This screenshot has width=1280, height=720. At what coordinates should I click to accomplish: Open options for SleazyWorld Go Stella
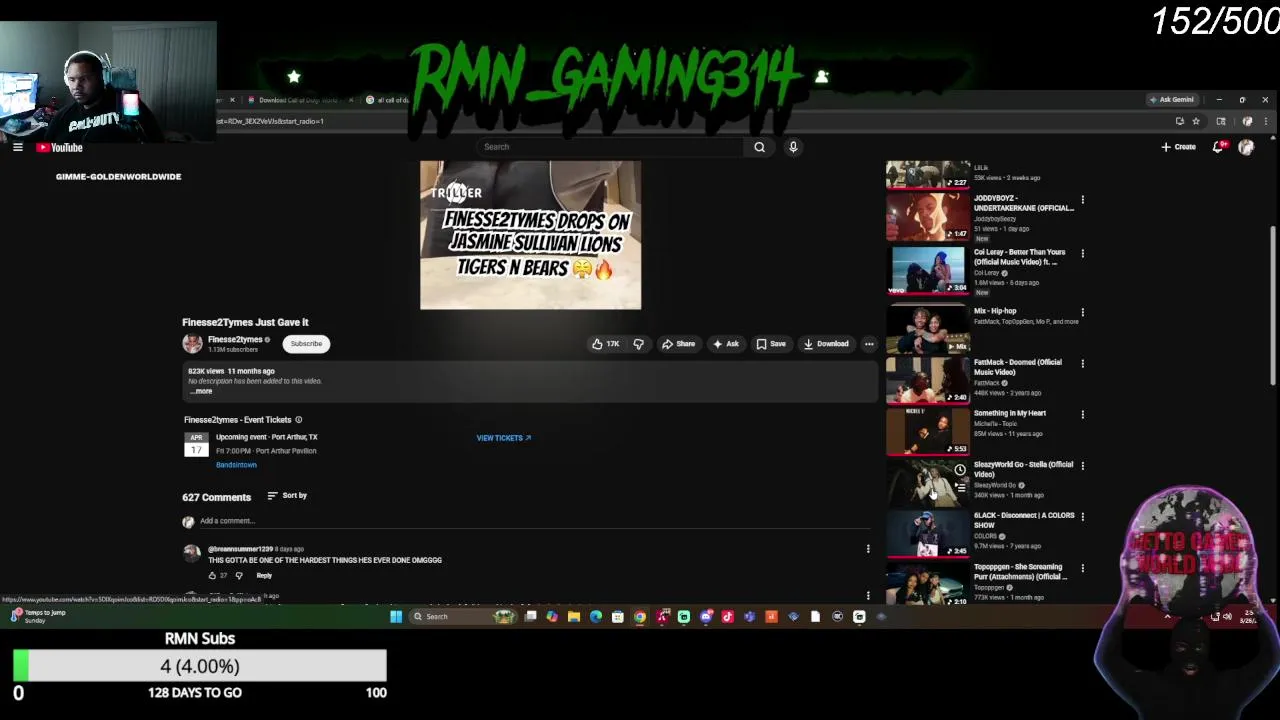pos(1082,466)
